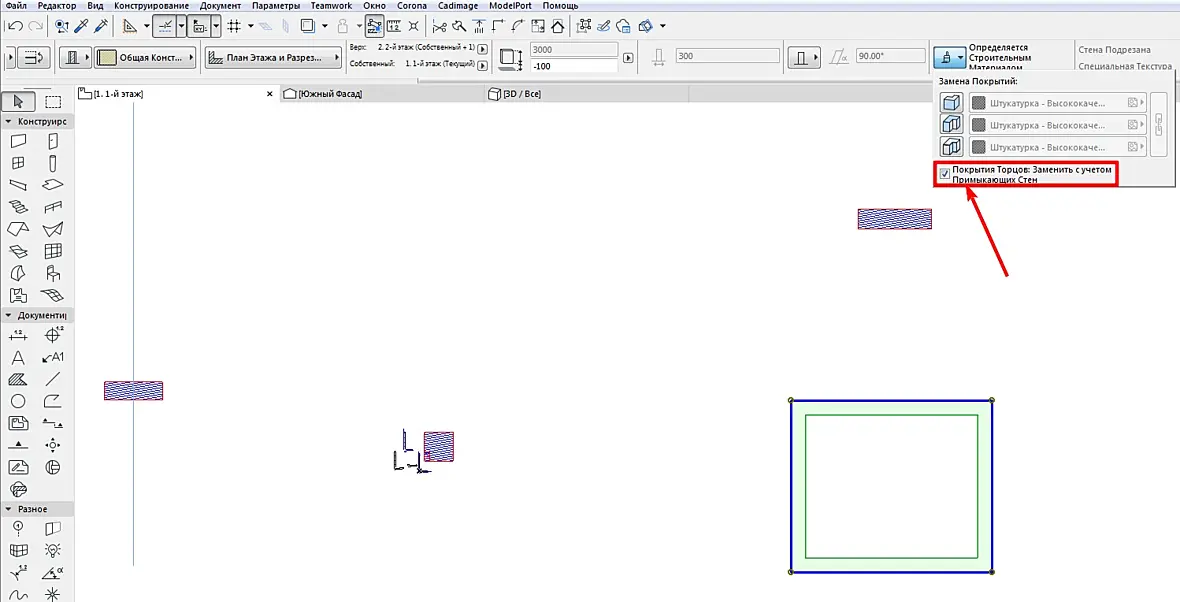Activate the Lamp tool
This screenshot has width=1180, height=602.
[x=53, y=550]
